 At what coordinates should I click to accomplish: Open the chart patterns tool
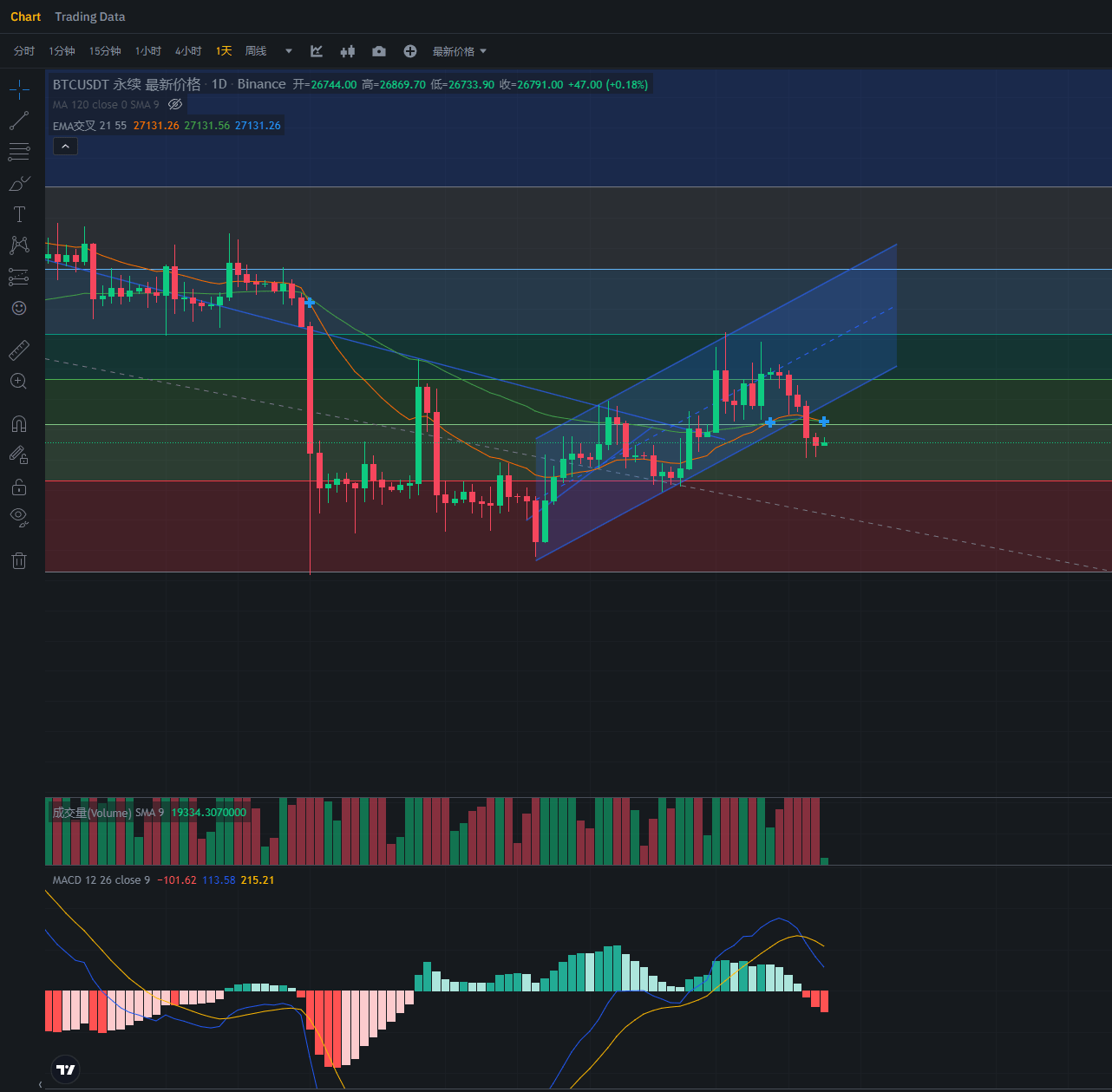19,245
